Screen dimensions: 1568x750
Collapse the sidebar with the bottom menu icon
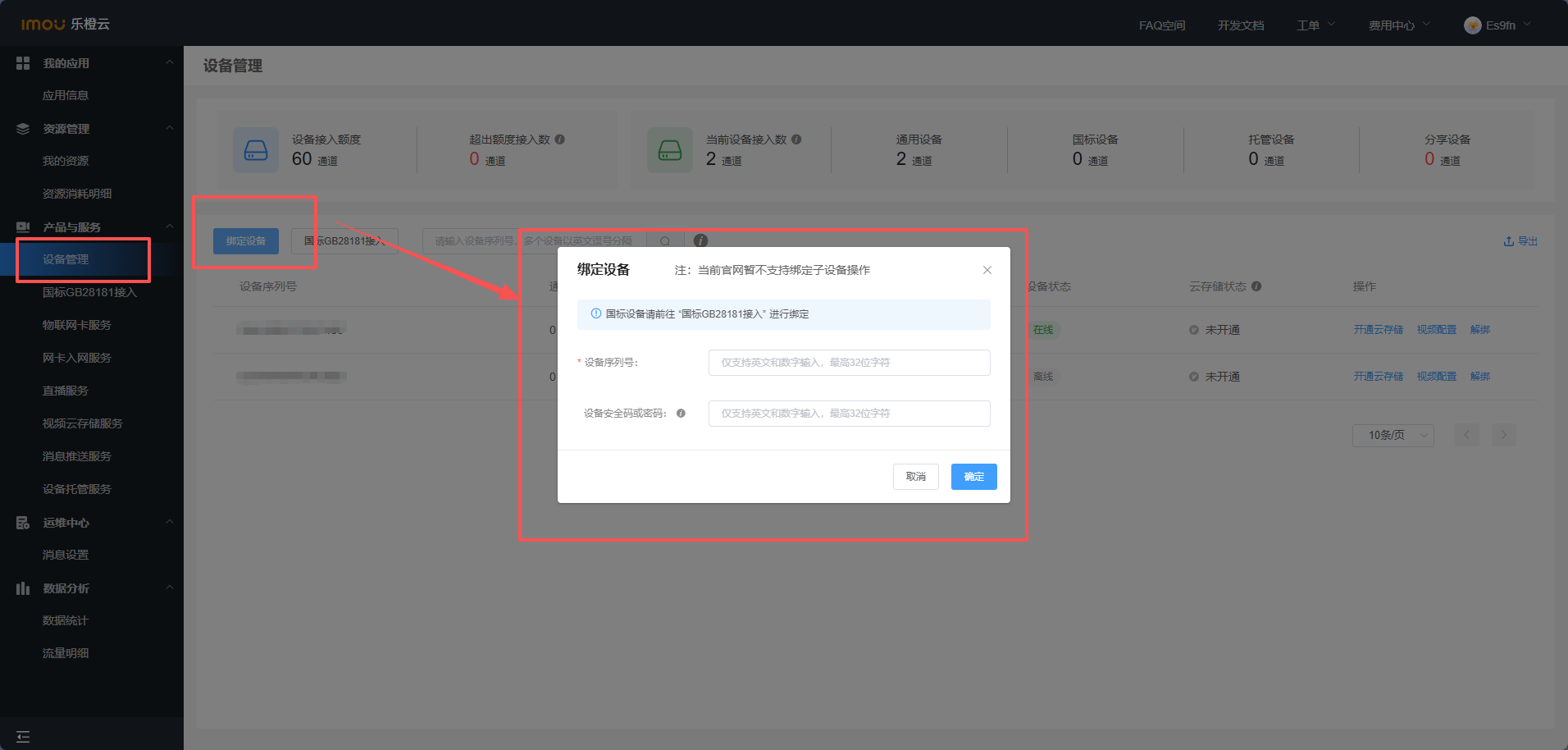[23, 737]
